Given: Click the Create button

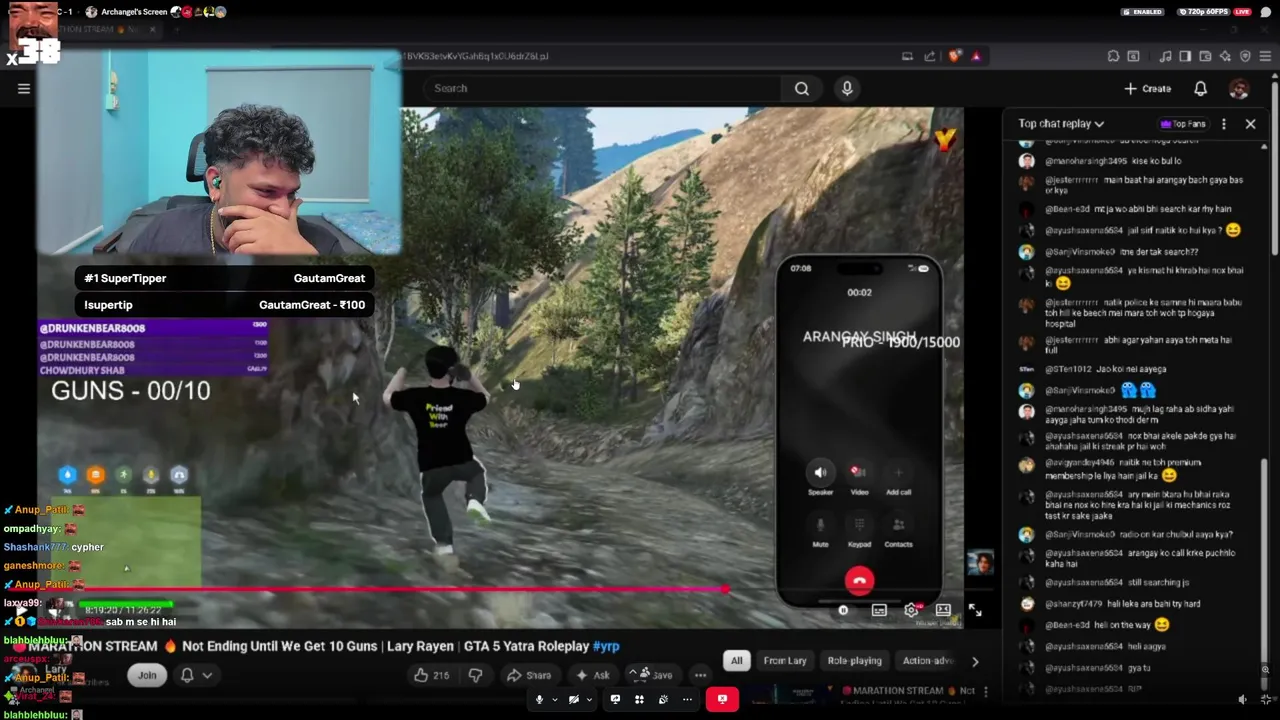Looking at the screenshot, I should 1147,88.
